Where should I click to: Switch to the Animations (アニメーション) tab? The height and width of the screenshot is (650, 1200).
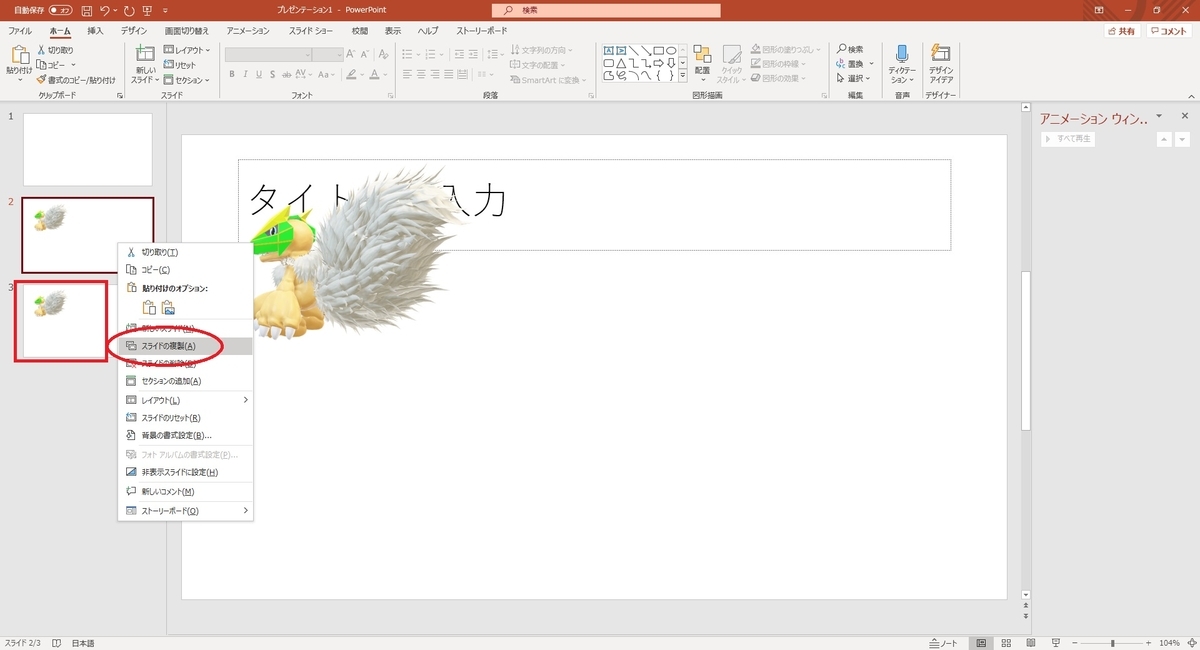248,31
